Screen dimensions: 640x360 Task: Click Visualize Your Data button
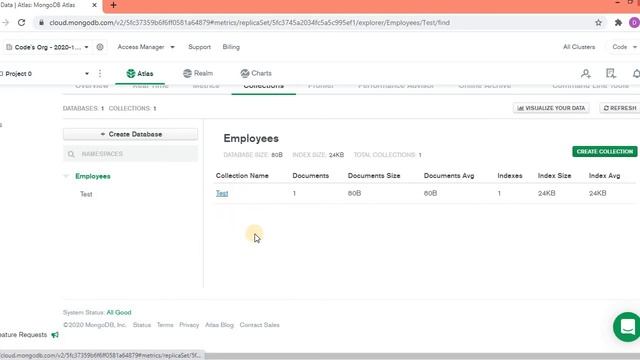[x=551, y=108]
